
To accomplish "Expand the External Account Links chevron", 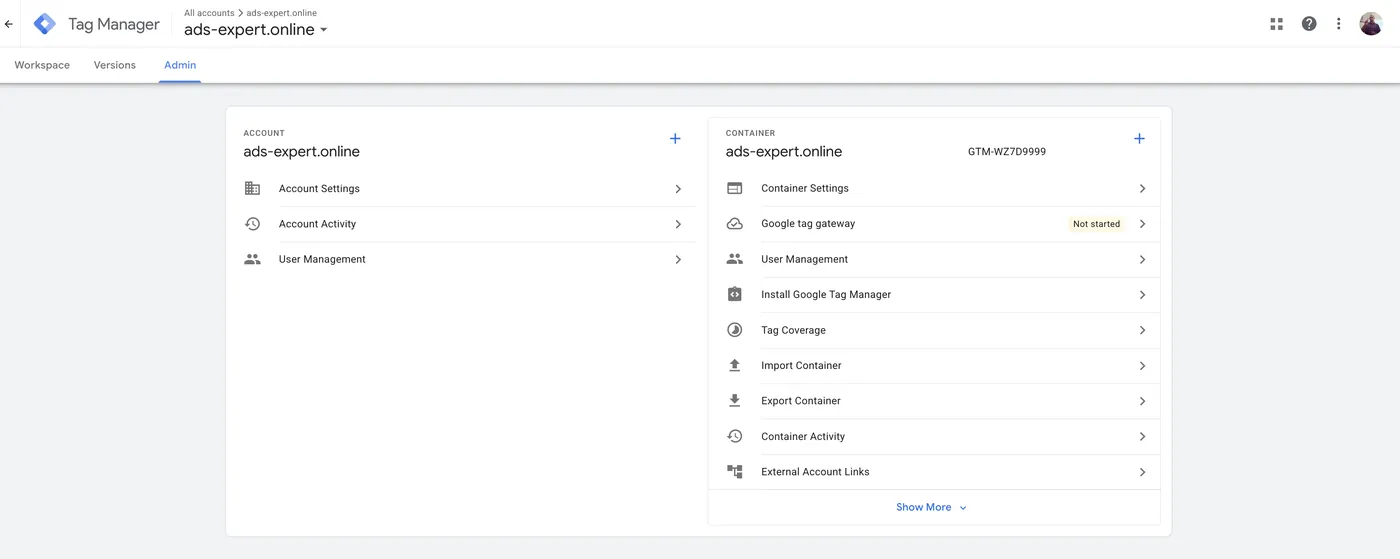I will (1142, 472).
